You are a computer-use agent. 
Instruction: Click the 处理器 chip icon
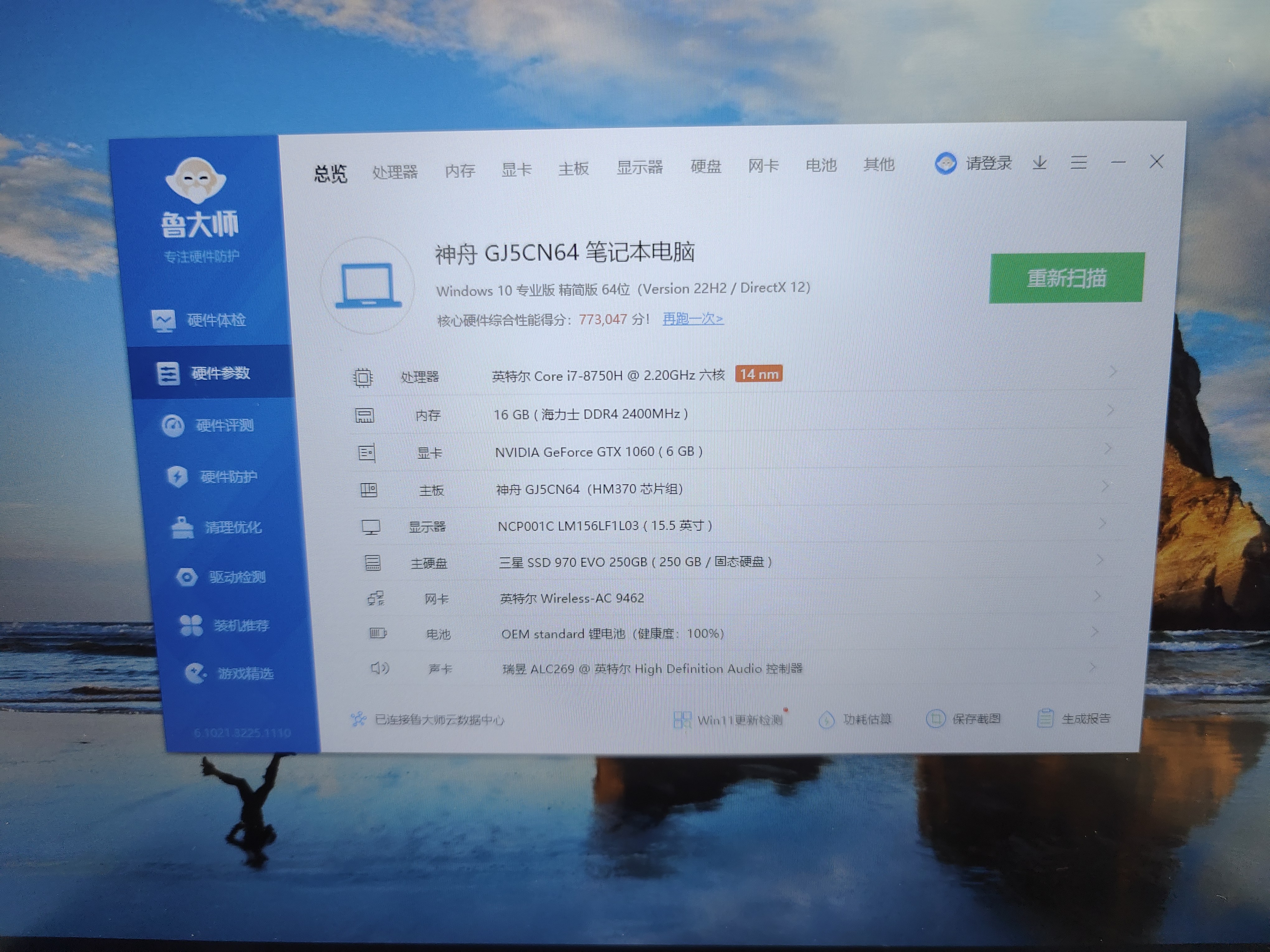point(363,378)
